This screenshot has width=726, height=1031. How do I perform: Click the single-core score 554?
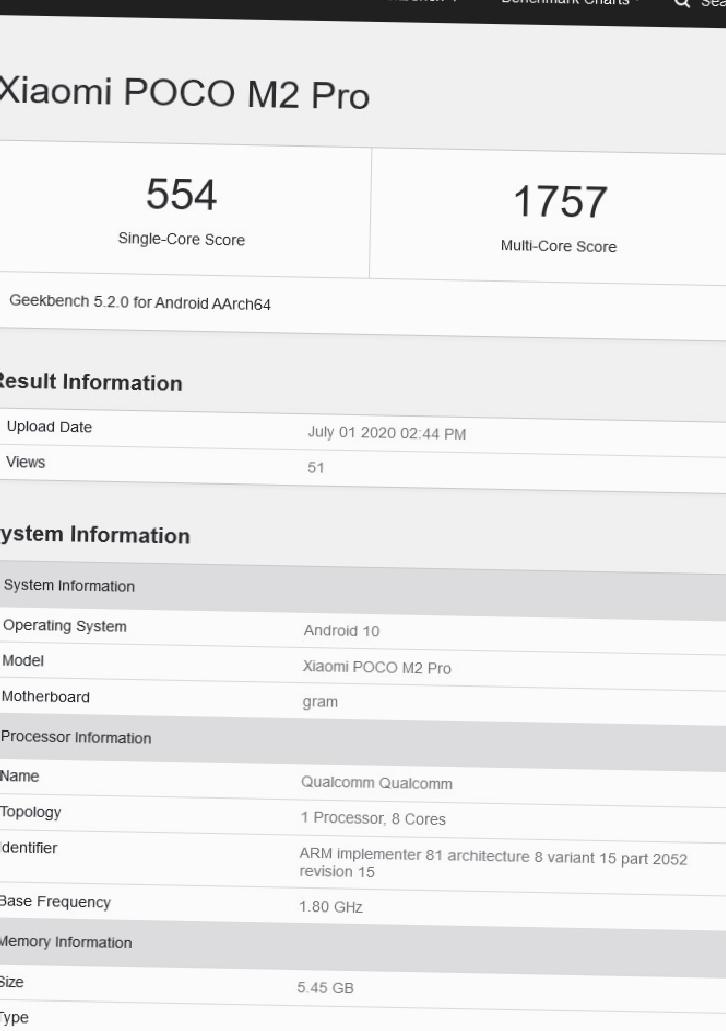(x=182, y=194)
